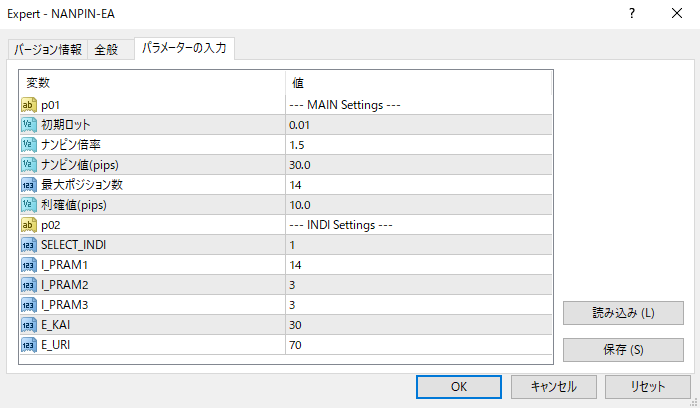The image size is (700, 408).
Task: Click the icon next to 利確値(pips)
Action: click(x=29, y=205)
